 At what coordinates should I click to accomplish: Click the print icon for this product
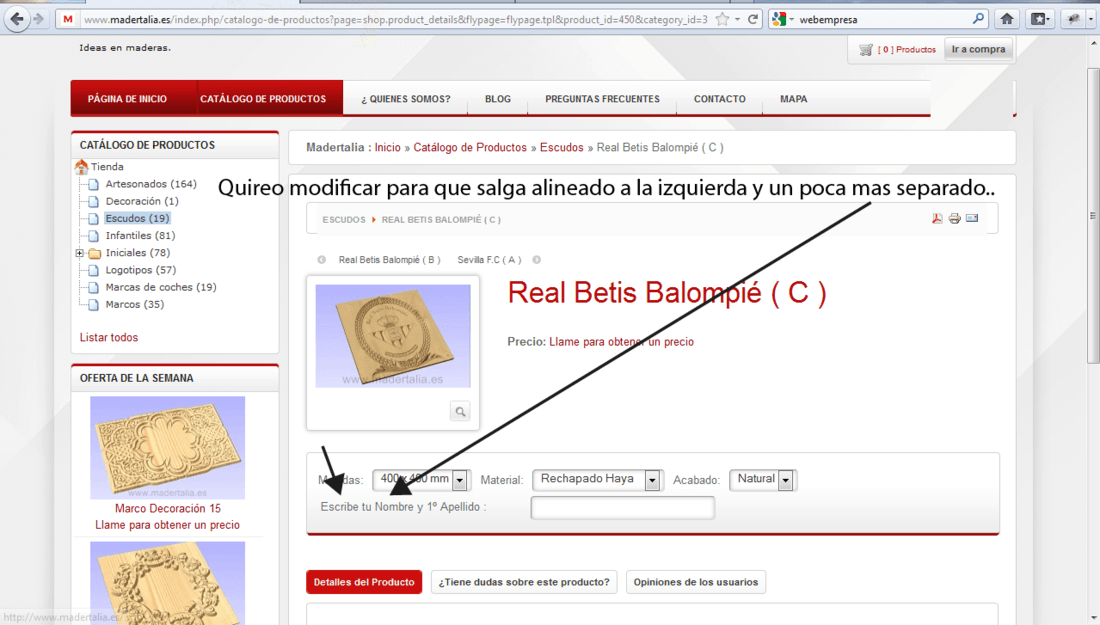pos(954,219)
